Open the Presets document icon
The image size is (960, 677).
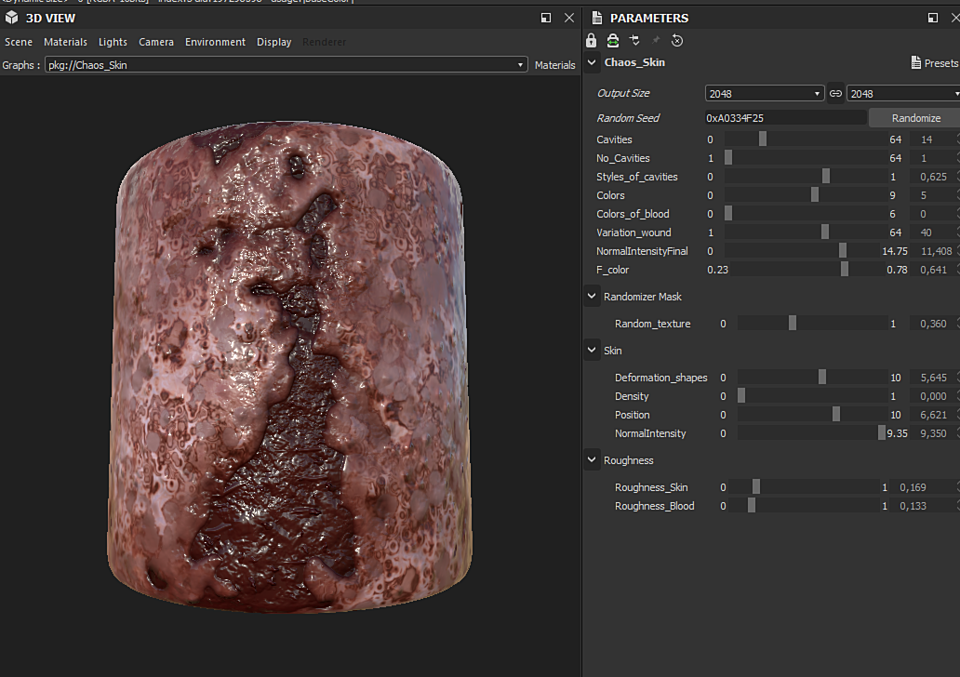coord(915,63)
